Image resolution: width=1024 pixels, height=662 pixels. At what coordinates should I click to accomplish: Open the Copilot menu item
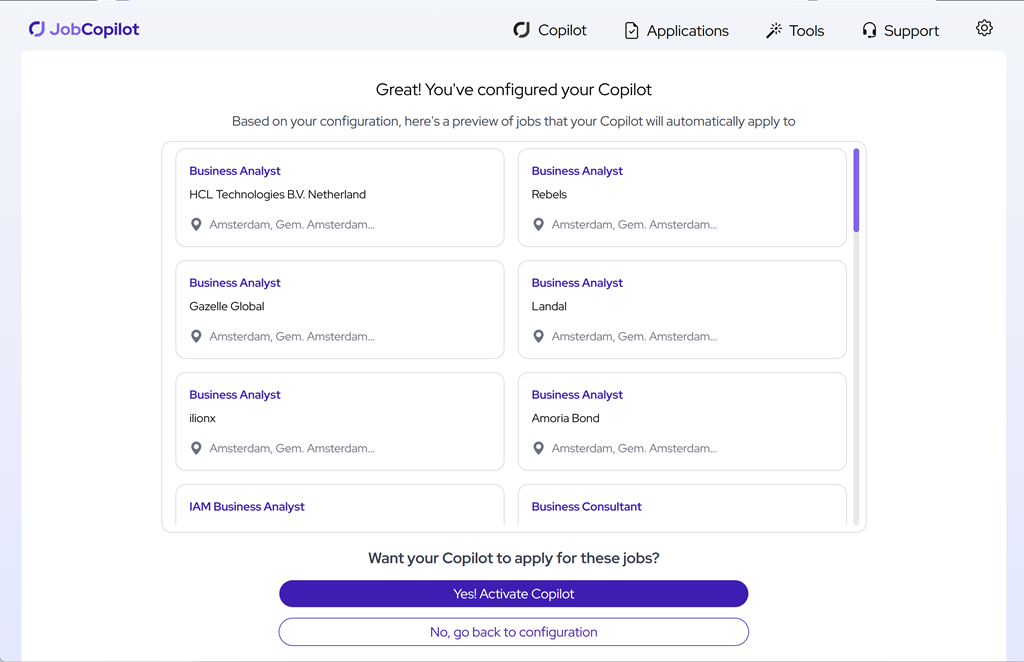click(x=550, y=30)
